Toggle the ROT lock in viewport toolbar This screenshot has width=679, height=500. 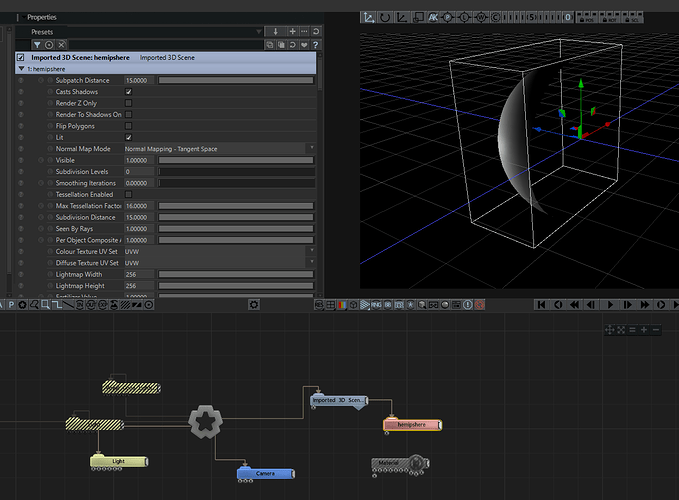[x=609, y=18]
